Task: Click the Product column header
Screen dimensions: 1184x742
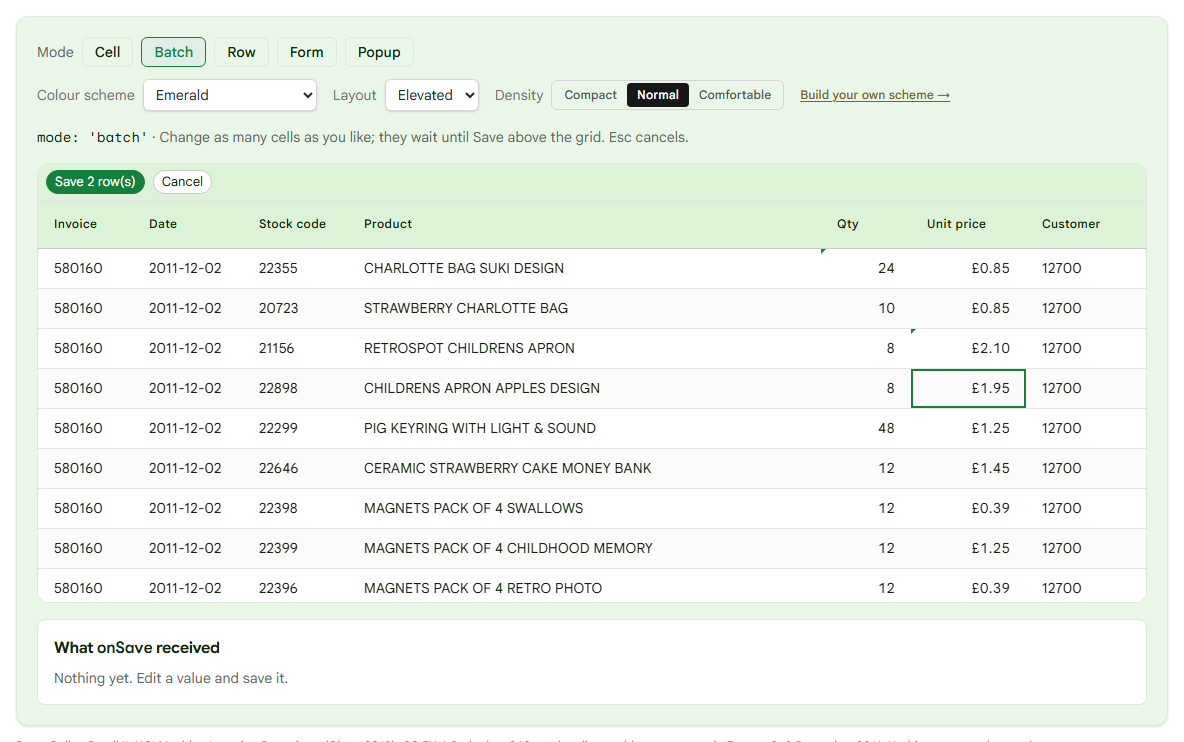Action: tap(388, 224)
